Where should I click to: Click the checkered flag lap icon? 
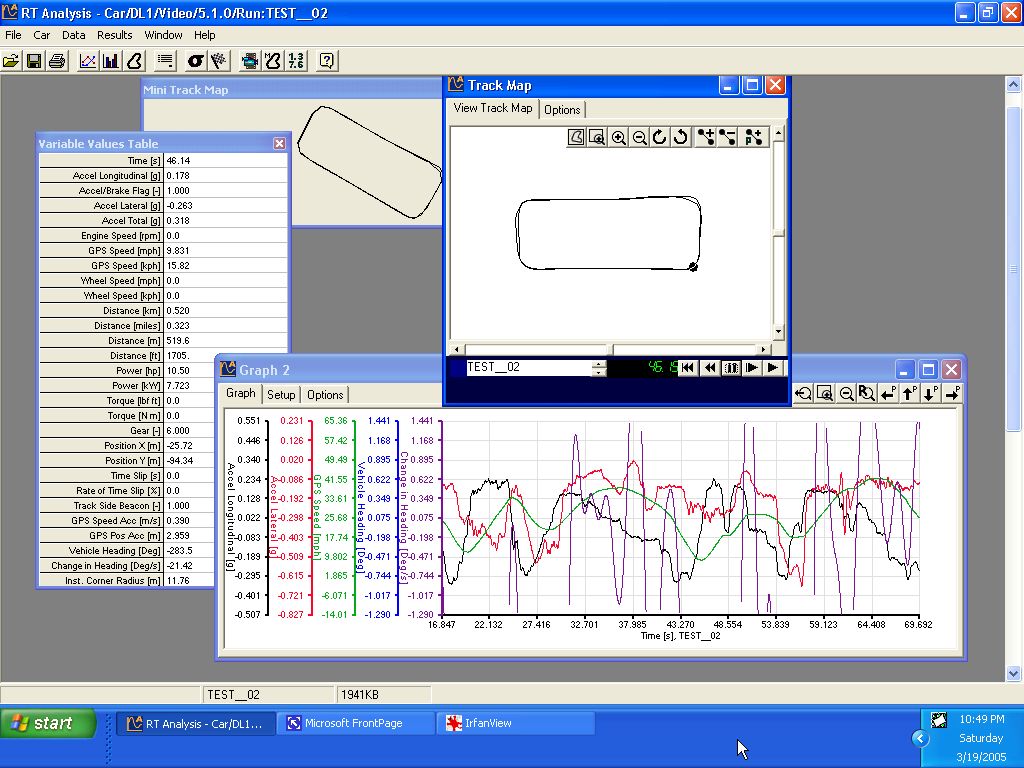219,61
